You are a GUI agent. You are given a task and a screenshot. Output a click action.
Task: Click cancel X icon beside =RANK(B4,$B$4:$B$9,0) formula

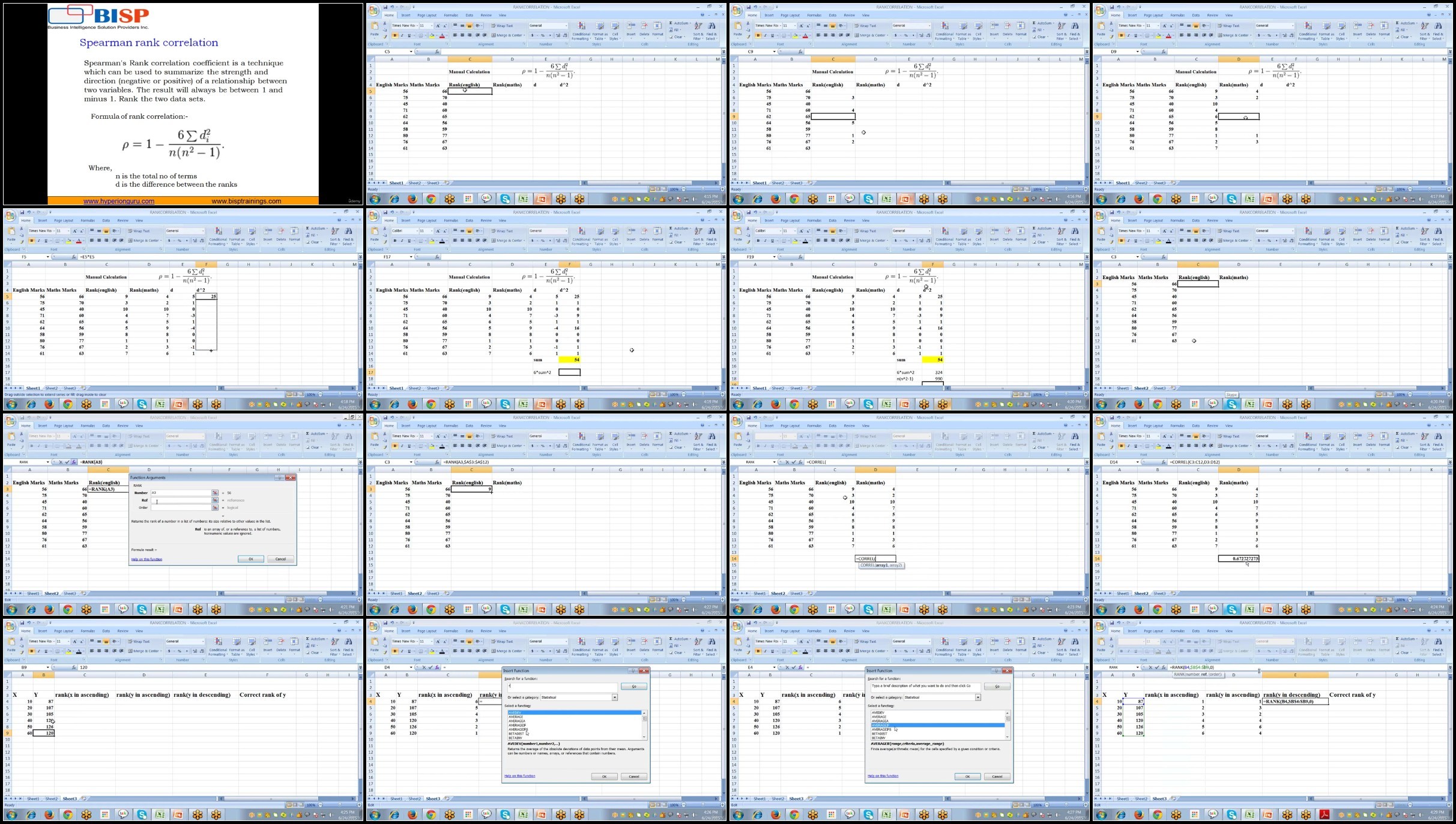[1150, 667]
